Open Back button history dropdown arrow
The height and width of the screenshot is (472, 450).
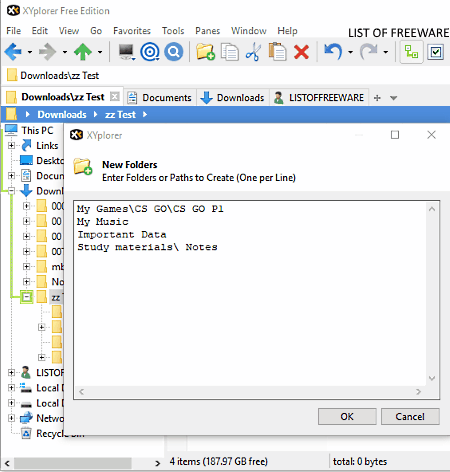30,52
